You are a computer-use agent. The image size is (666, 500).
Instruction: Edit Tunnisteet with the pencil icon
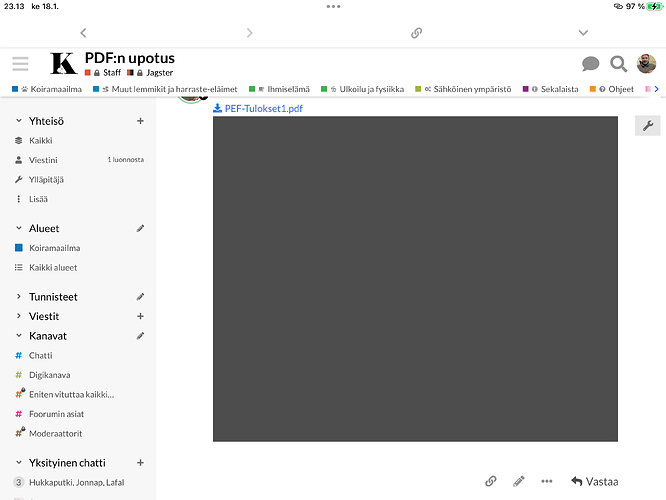point(140,297)
